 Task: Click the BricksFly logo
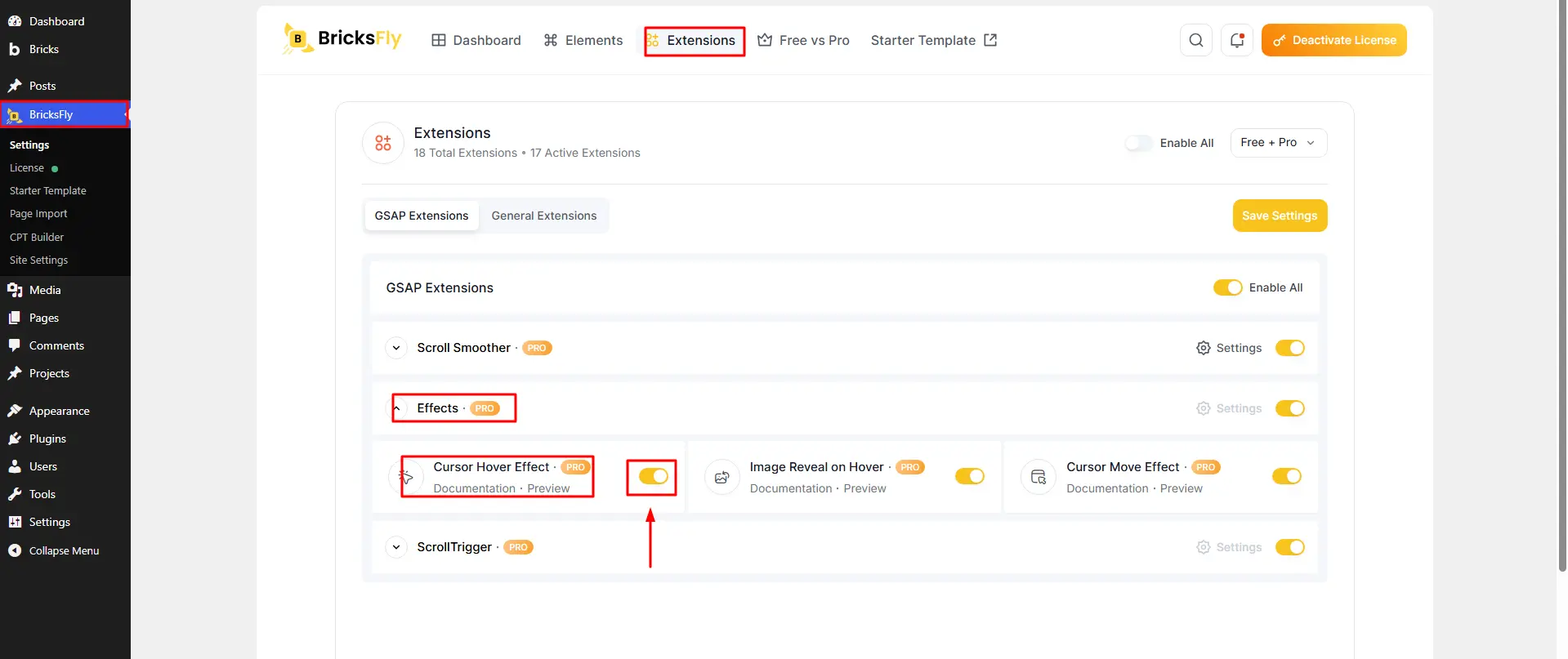coord(342,38)
